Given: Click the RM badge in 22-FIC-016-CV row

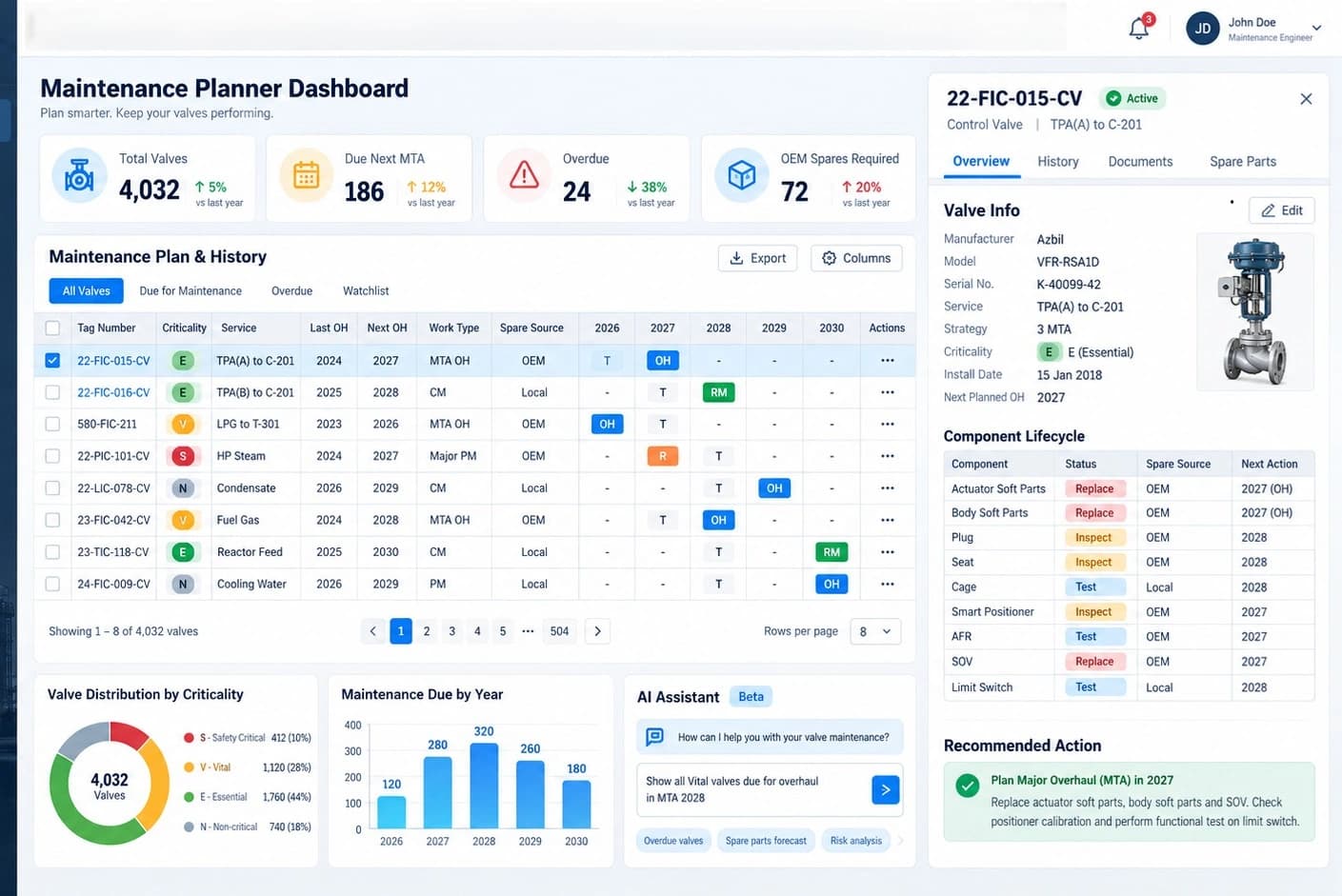Looking at the screenshot, I should pyautogui.click(x=718, y=392).
